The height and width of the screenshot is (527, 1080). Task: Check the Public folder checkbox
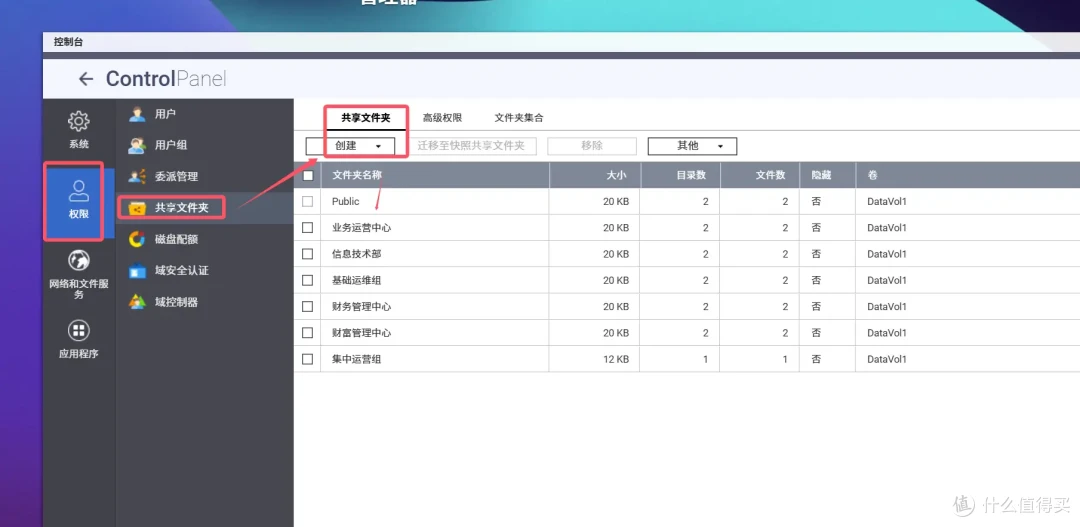pyautogui.click(x=308, y=201)
